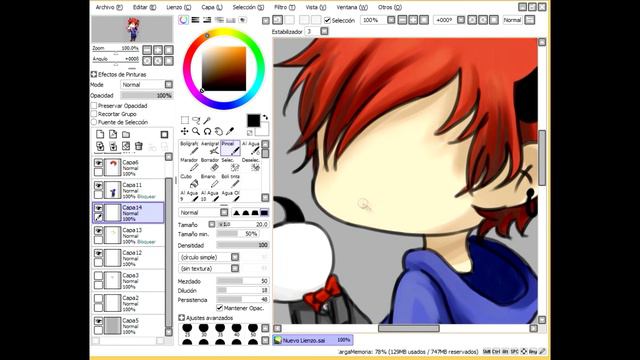
Task: Pick the eyedropper color picker tool
Action: pyautogui.click(x=230, y=131)
